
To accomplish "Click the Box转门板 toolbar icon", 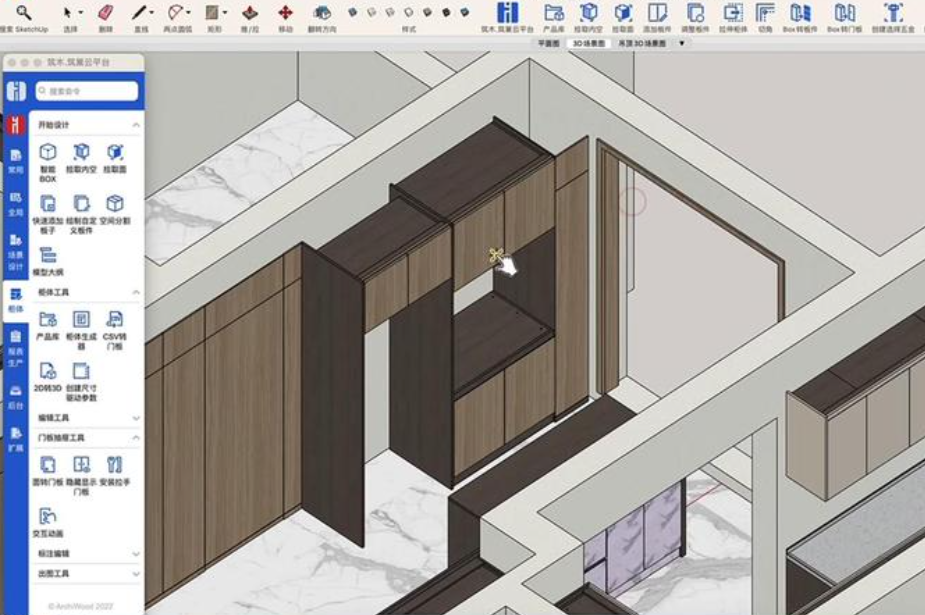I will [x=844, y=13].
